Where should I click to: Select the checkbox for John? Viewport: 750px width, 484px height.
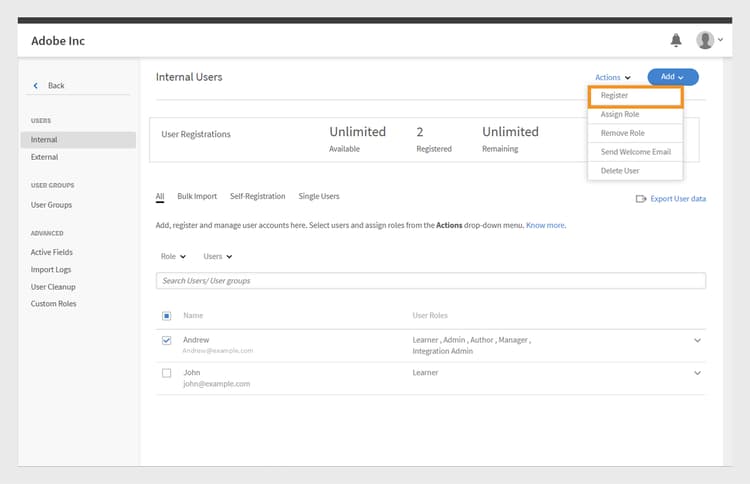click(x=166, y=373)
